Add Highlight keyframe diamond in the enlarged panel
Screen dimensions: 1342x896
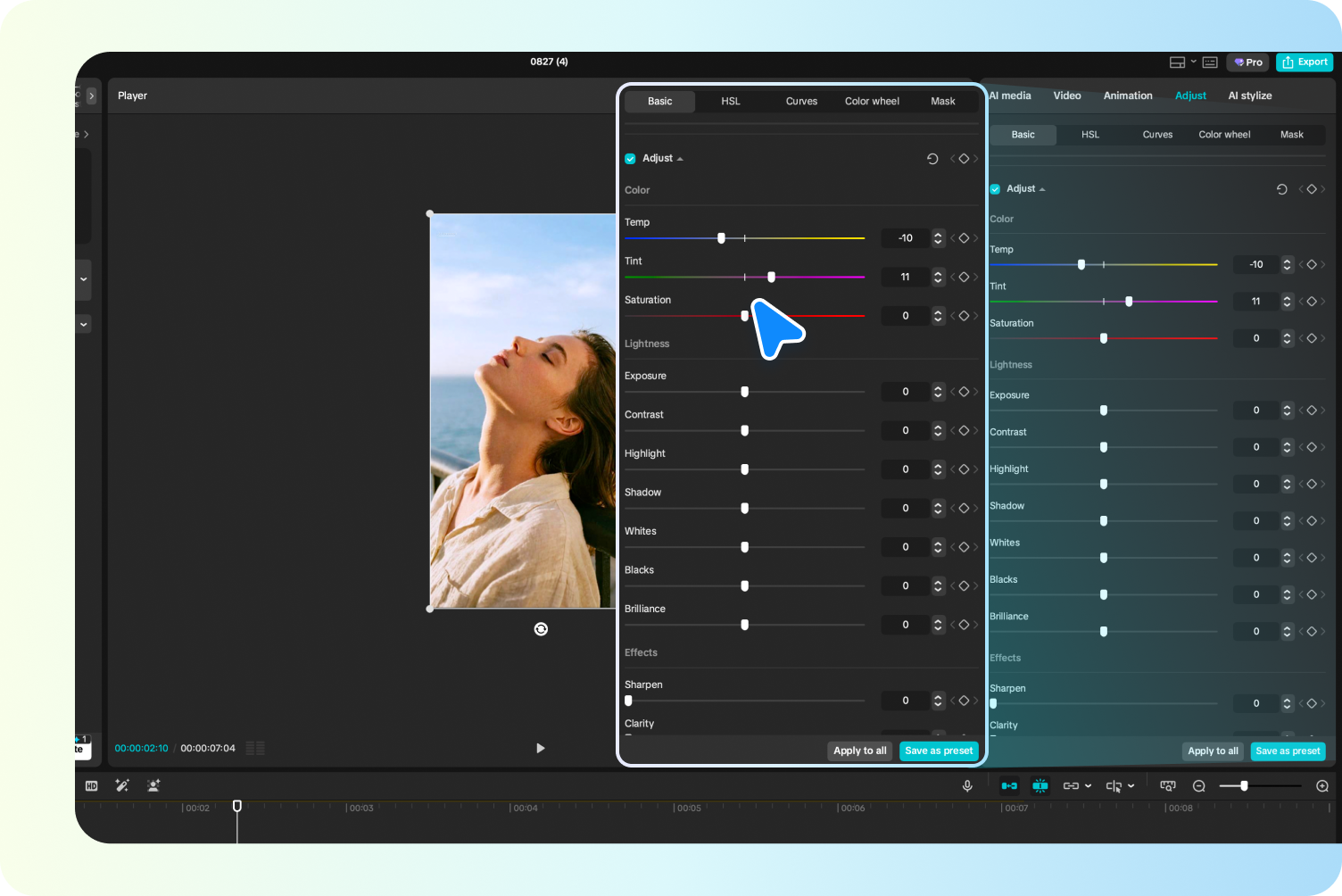pos(964,469)
